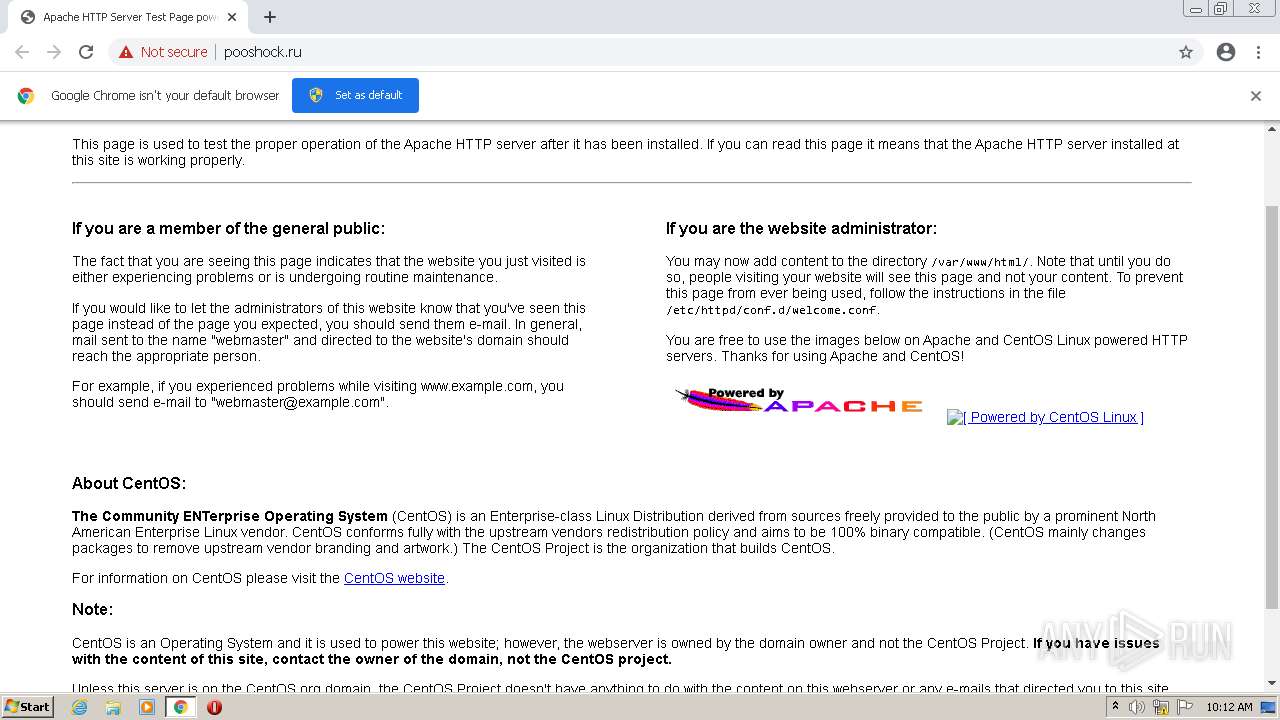The image size is (1280, 720).
Task: Open the Chrome profile avatar icon
Action: [x=1226, y=52]
